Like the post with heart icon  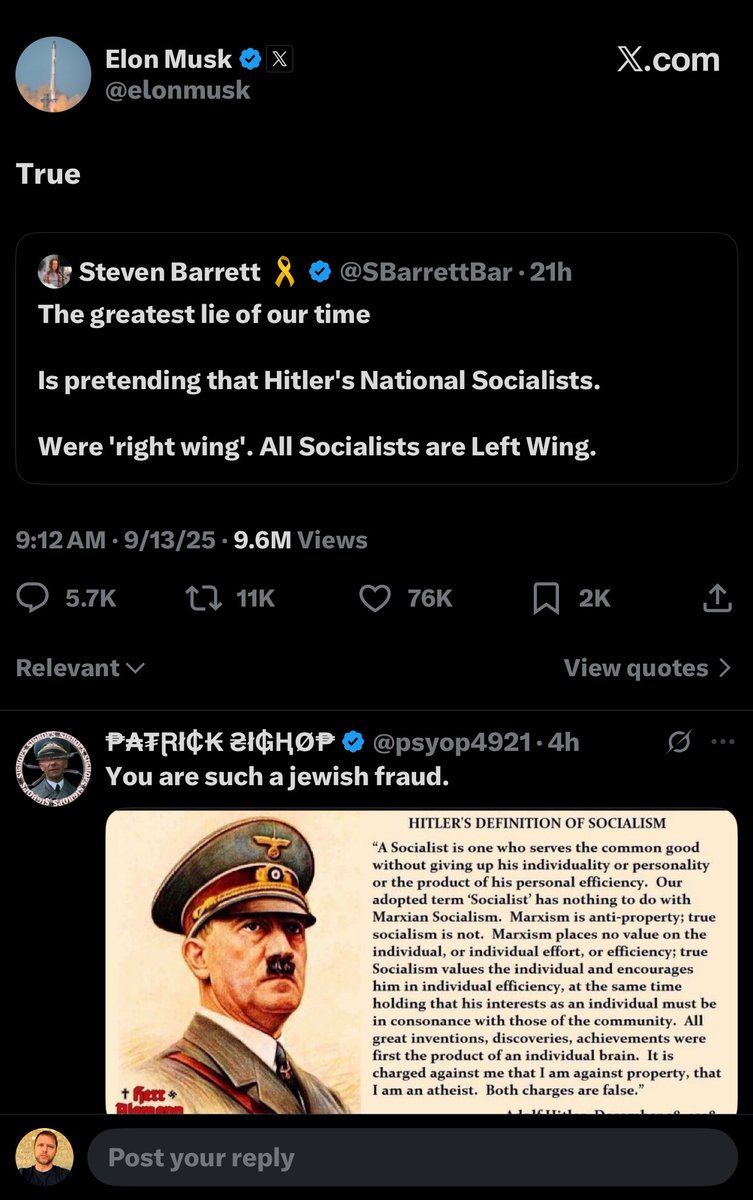pos(374,598)
